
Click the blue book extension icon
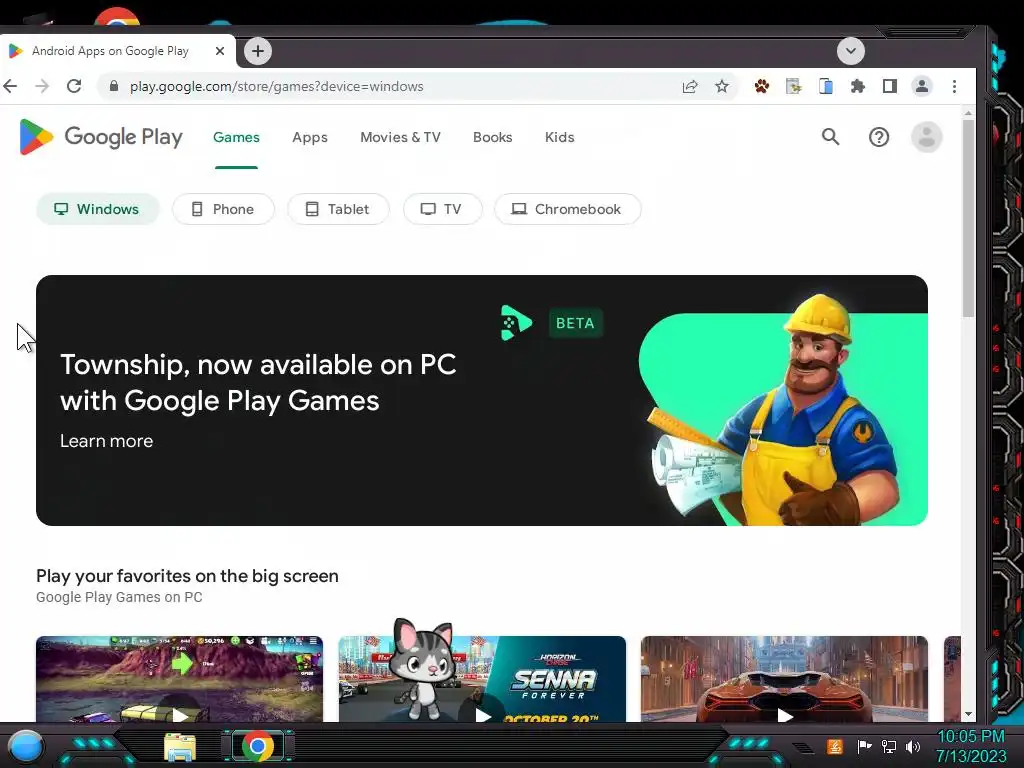click(825, 86)
